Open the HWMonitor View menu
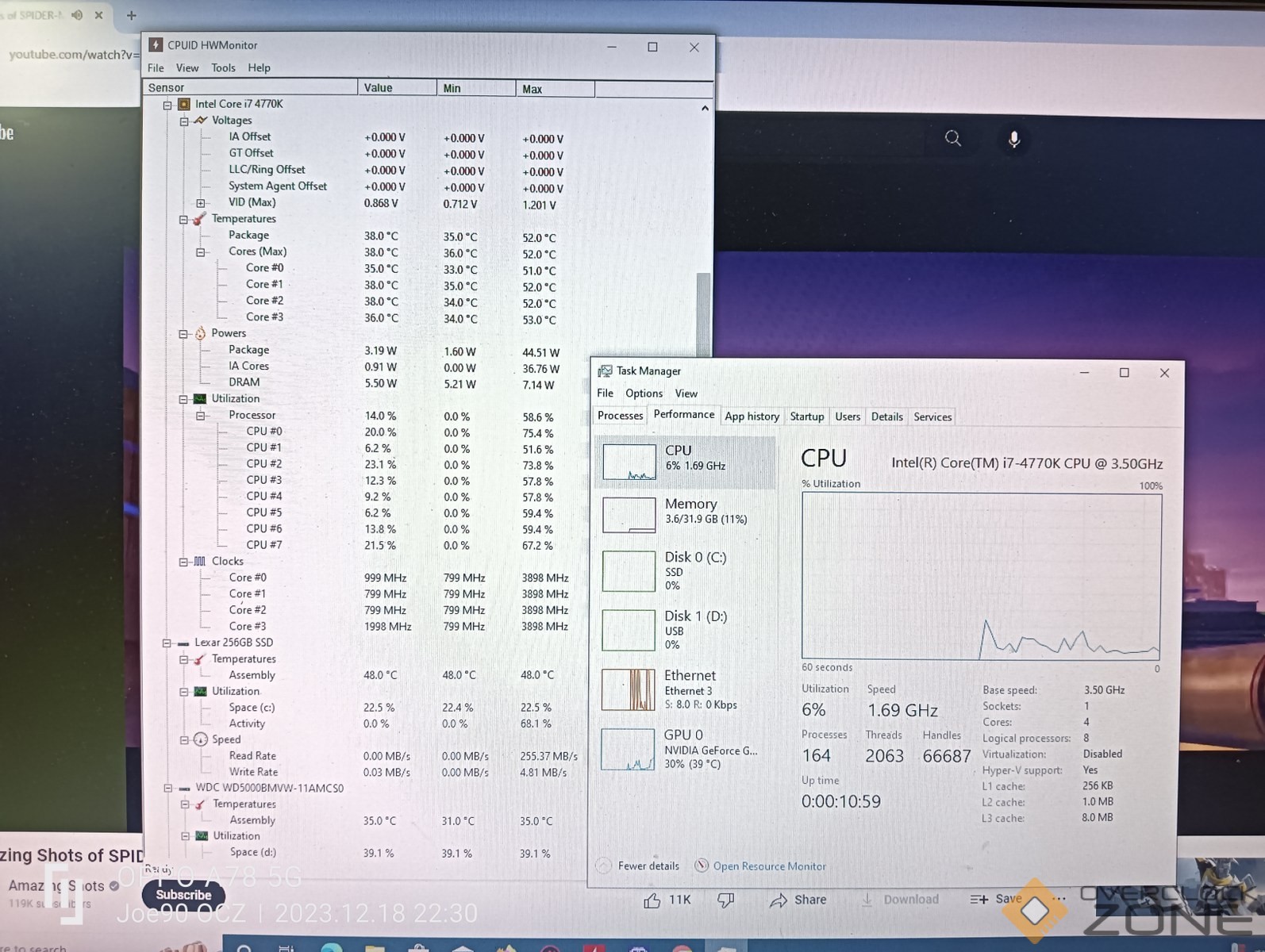 [x=187, y=68]
